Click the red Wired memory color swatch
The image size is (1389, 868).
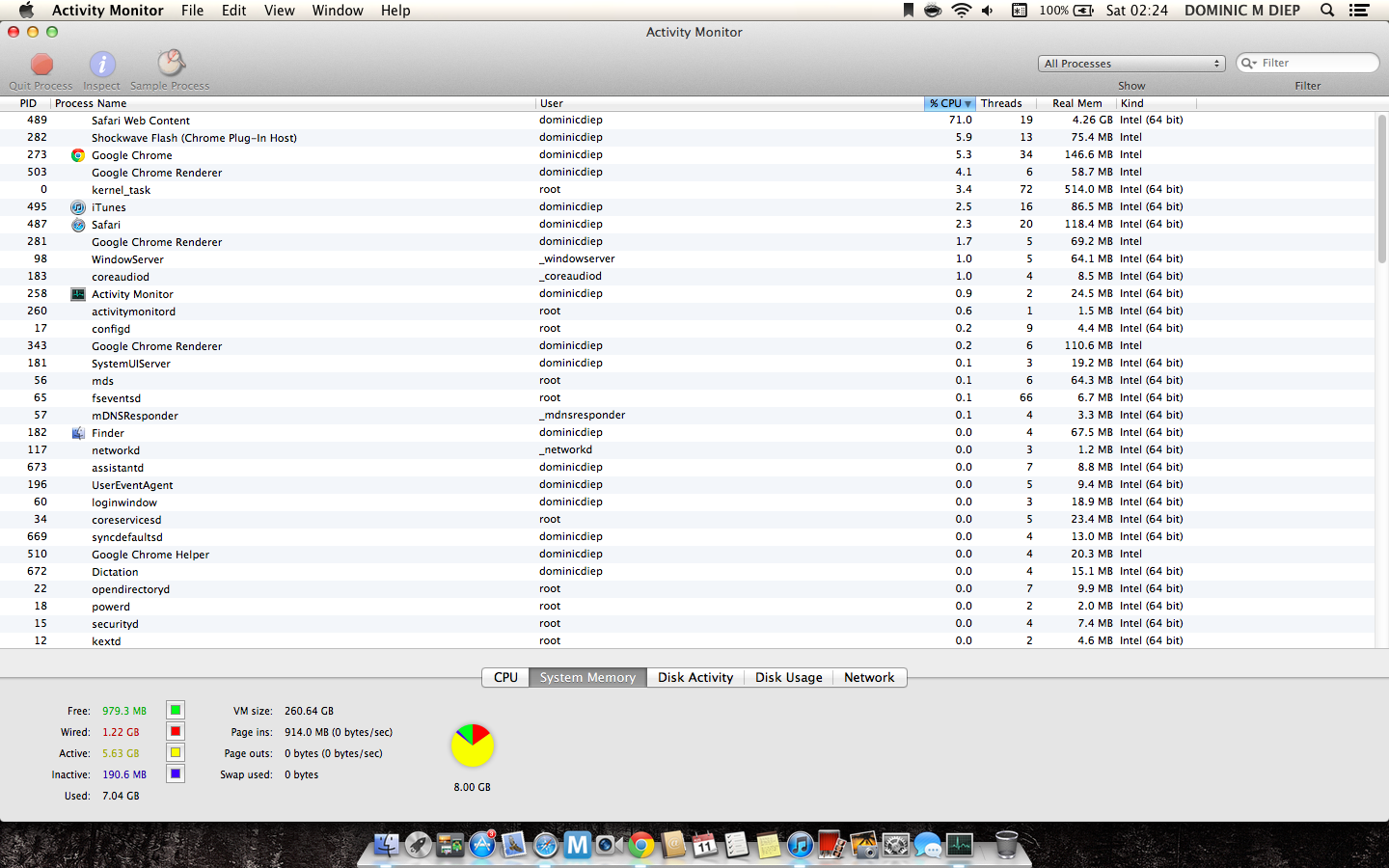(176, 731)
